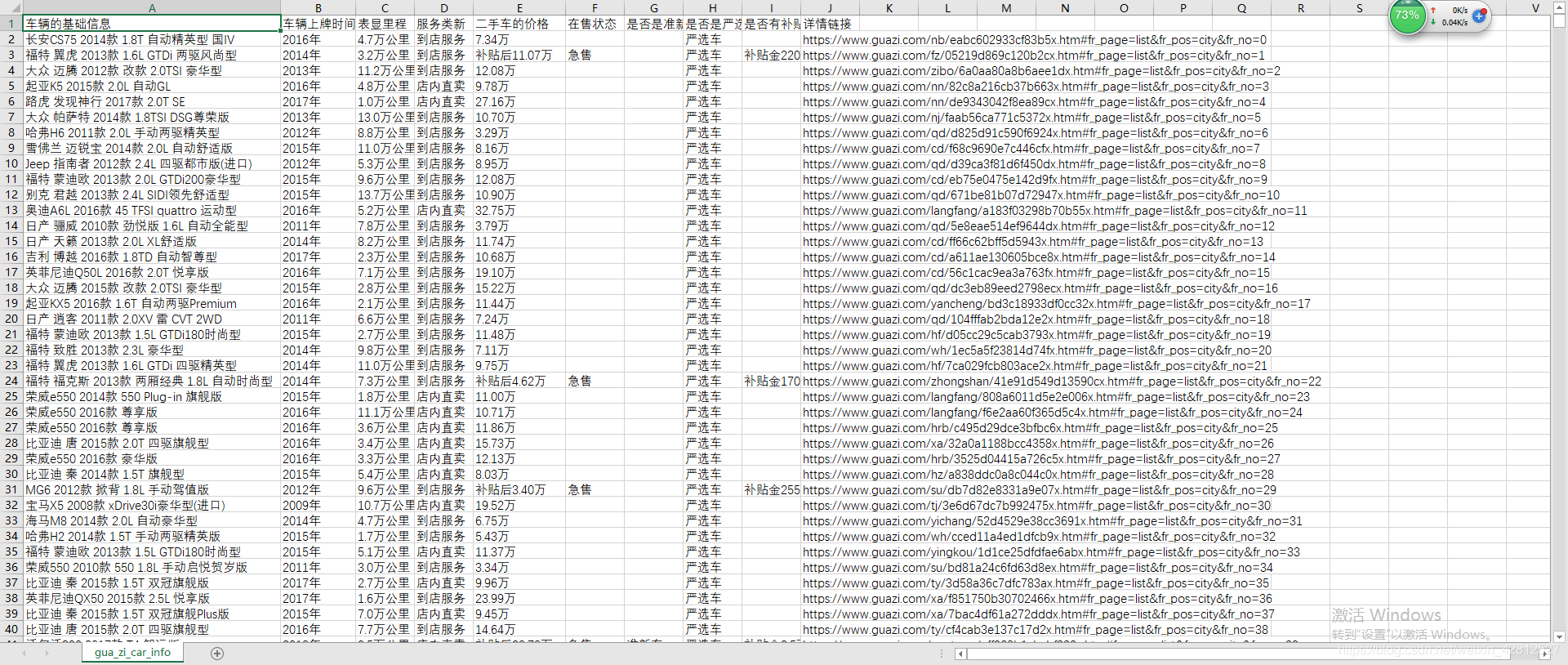Open guazi zhongshan link ending fr_no=22
Image resolution: width=1568 pixels, height=665 pixels.
pyautogui.click(x=1062, y=381)
